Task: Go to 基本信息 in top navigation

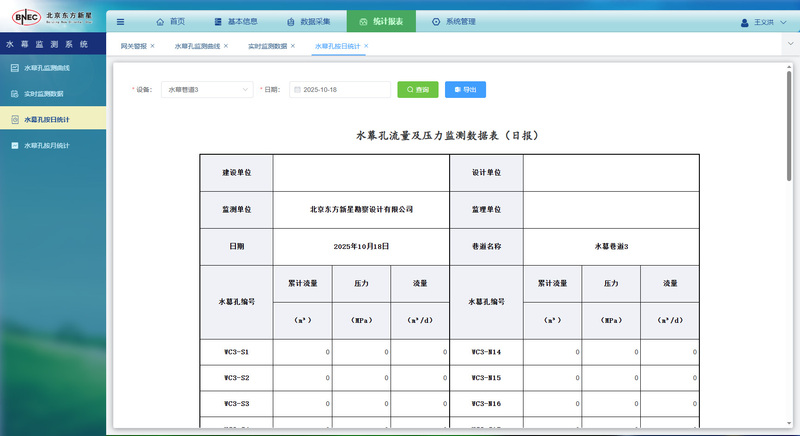Action: click(235, 21)
